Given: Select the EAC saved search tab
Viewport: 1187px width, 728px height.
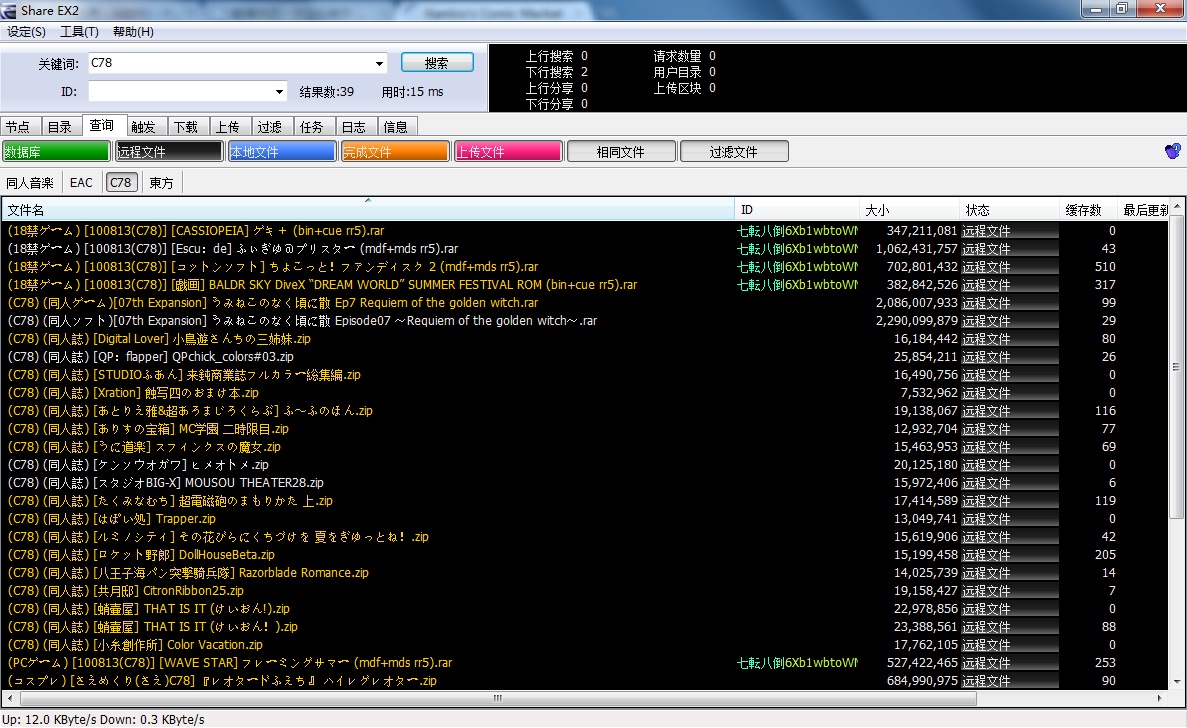Looking at the screenshot, I should click(81, 182).
